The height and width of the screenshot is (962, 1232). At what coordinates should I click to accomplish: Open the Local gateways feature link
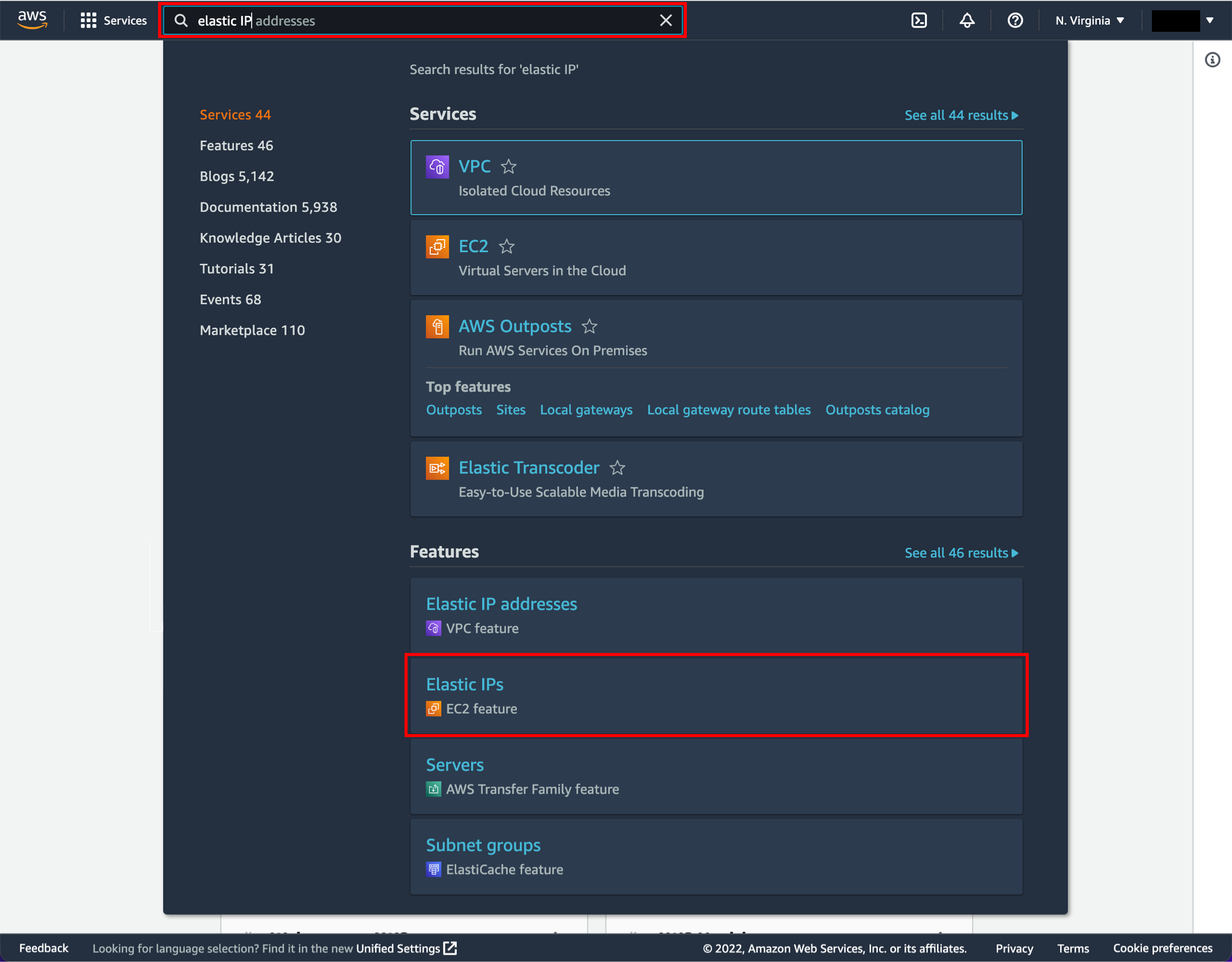click(586, 410)
